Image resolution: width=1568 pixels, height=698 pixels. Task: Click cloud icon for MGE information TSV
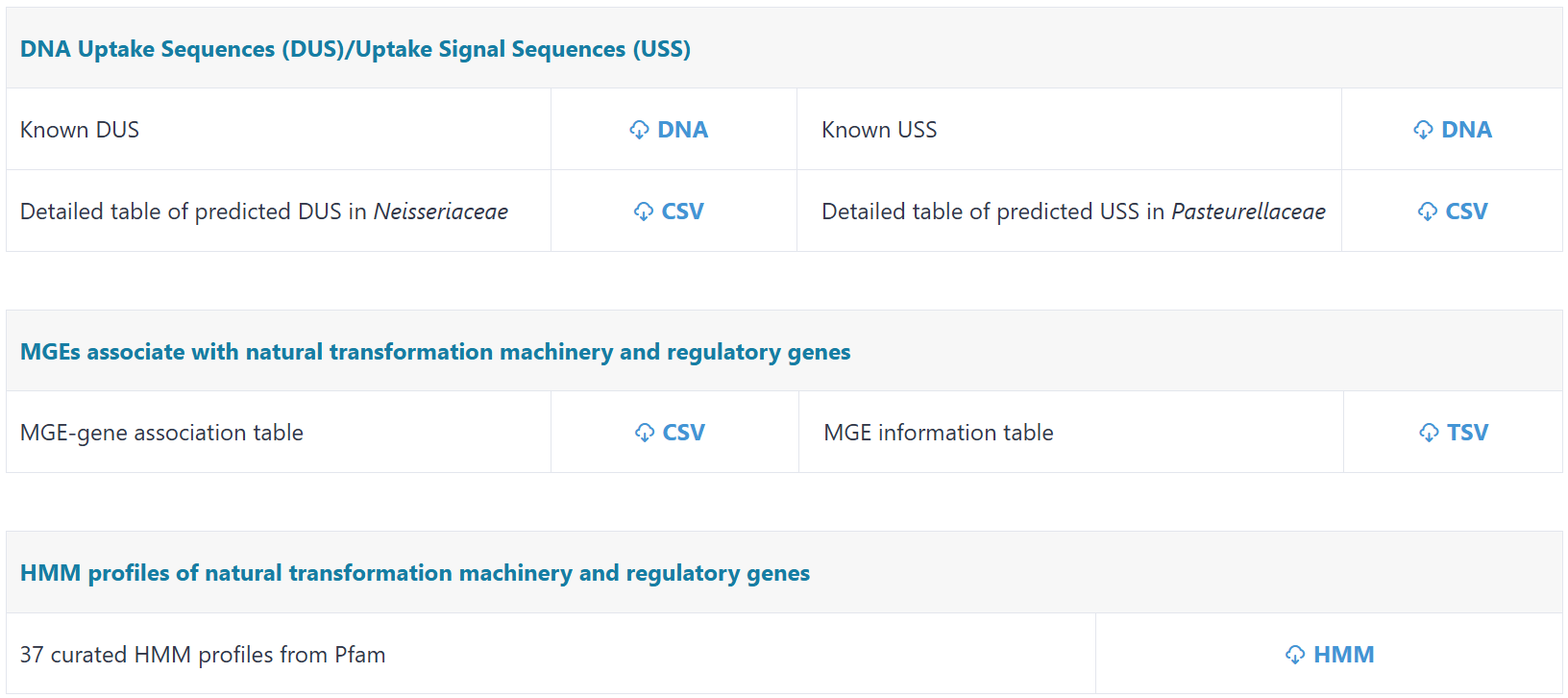click(1429, 433)
